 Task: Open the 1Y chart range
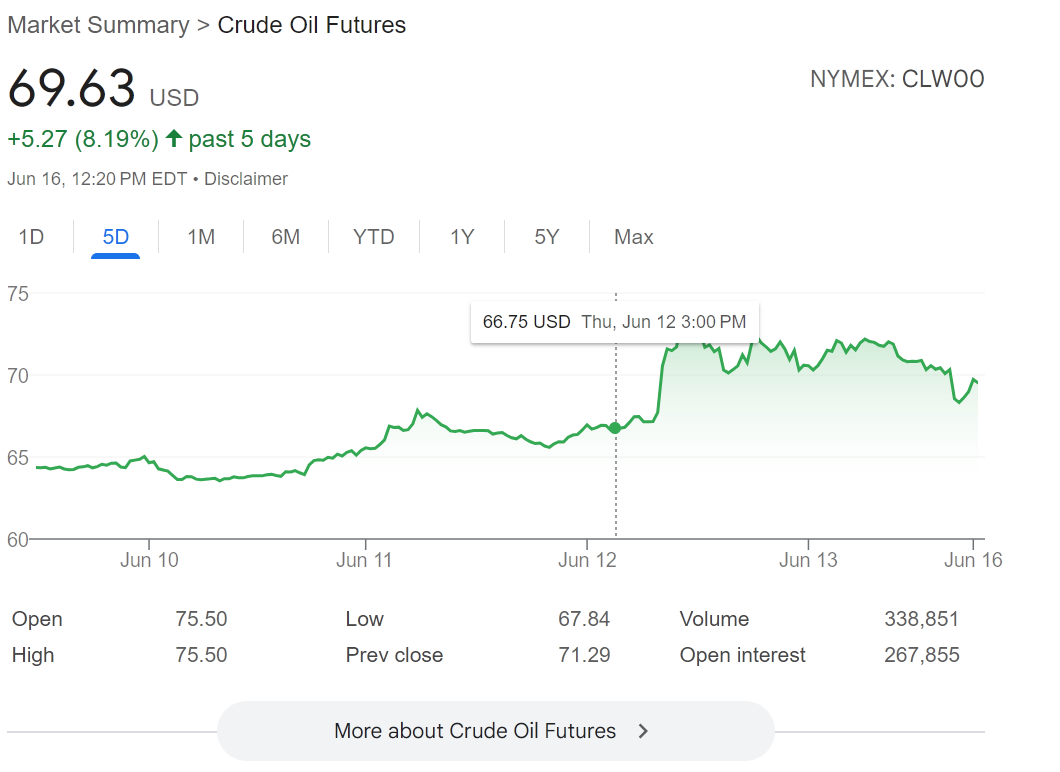[x=462, y=237]
